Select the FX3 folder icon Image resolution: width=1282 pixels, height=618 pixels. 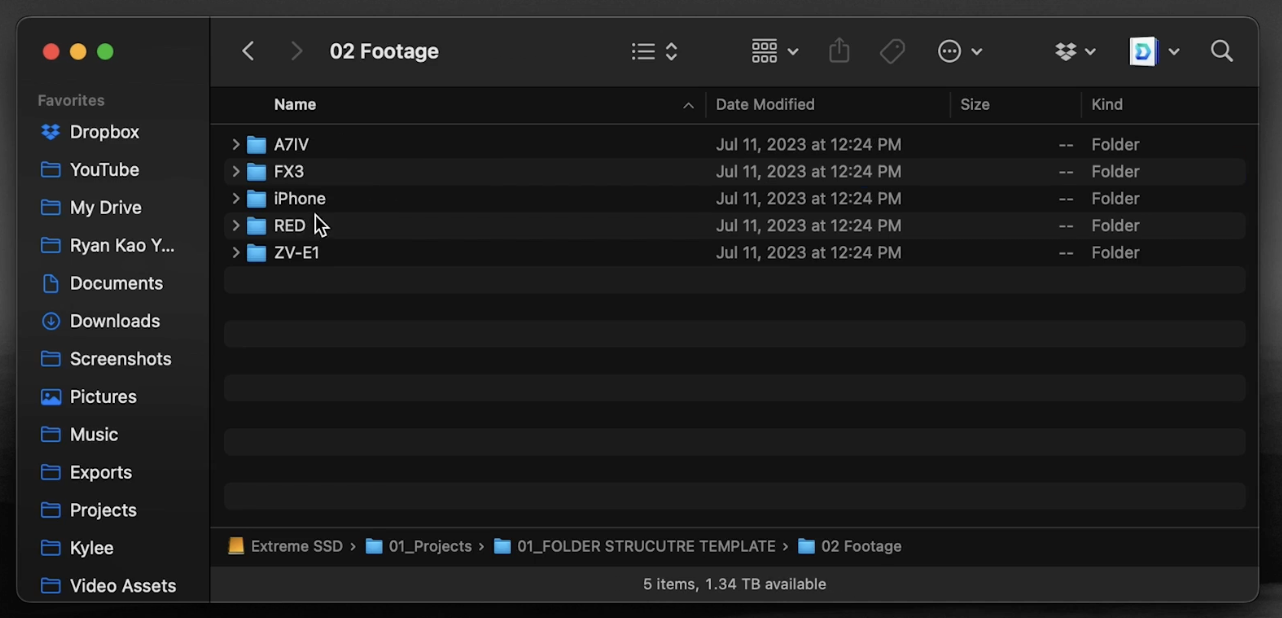(257, 172)
